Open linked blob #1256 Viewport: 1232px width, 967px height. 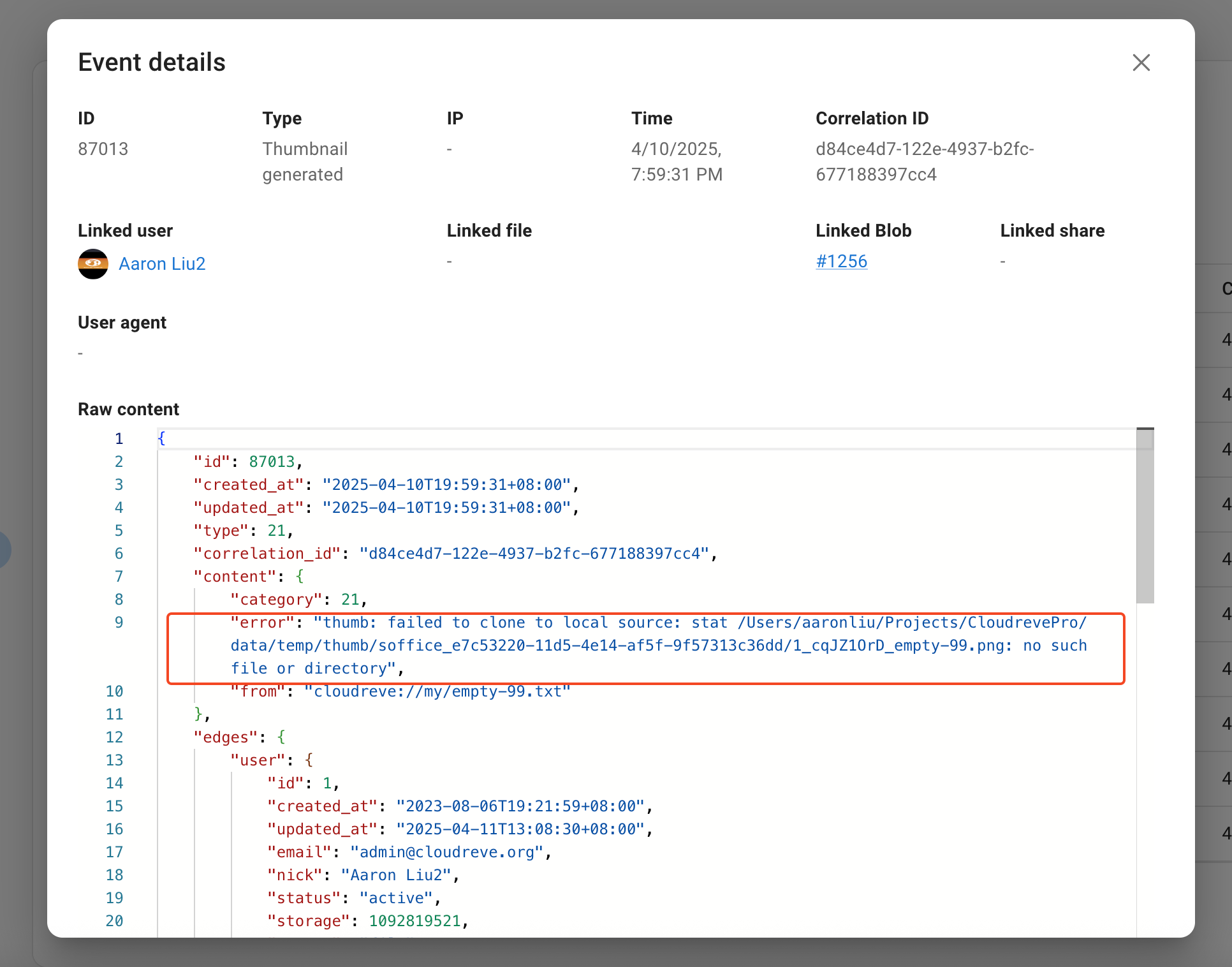pos(841,261)
